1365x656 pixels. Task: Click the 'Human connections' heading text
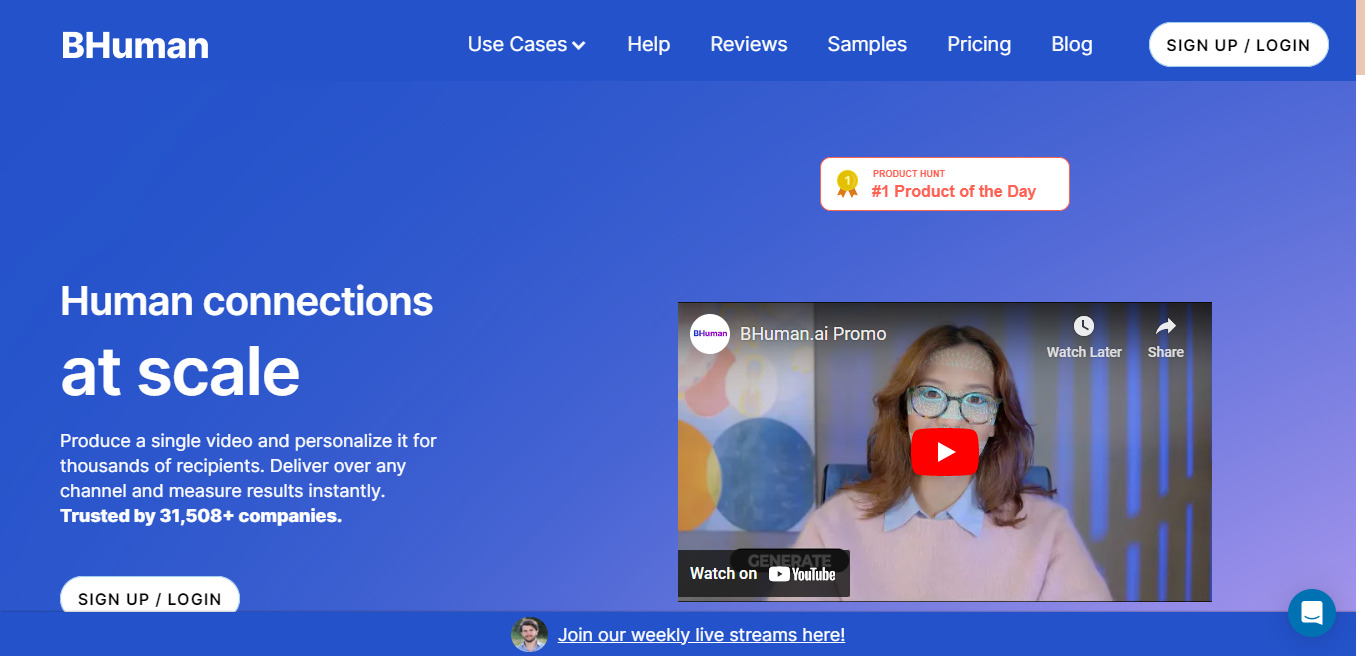247,301
